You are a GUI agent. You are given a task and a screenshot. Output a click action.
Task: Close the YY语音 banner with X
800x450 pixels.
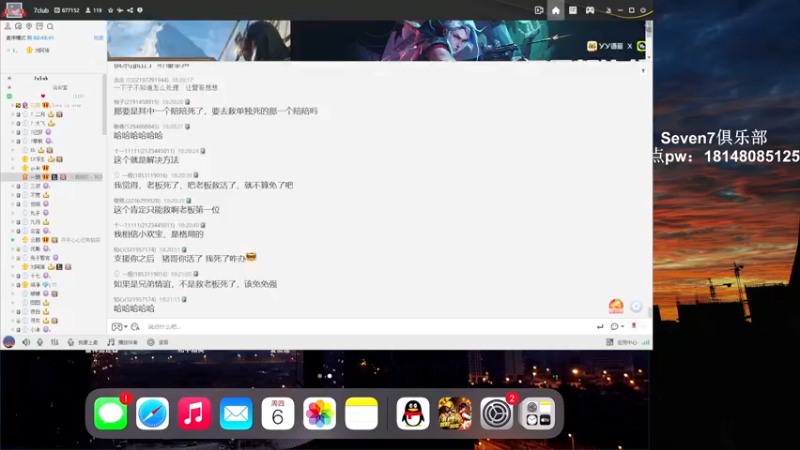[630, 46]
